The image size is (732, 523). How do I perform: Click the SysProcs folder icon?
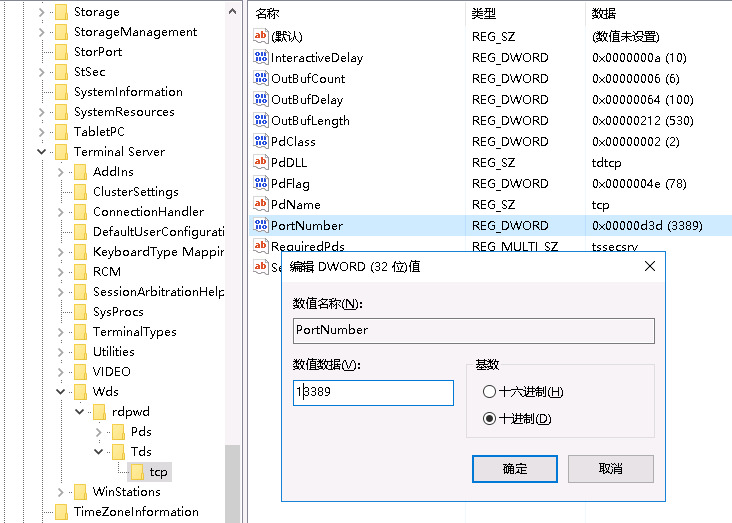[81, 312]
